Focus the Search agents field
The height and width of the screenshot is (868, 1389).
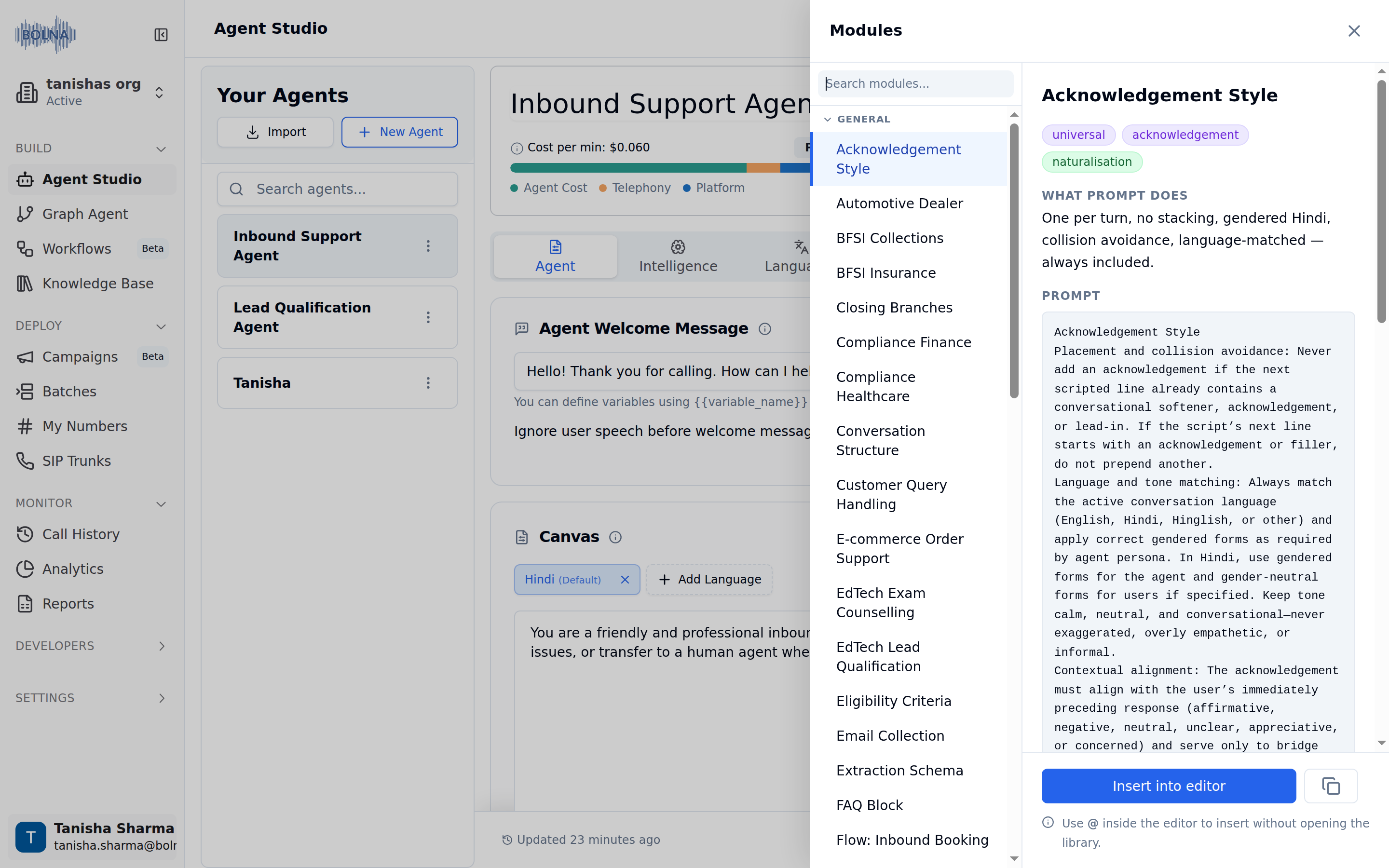click(338, 189)
